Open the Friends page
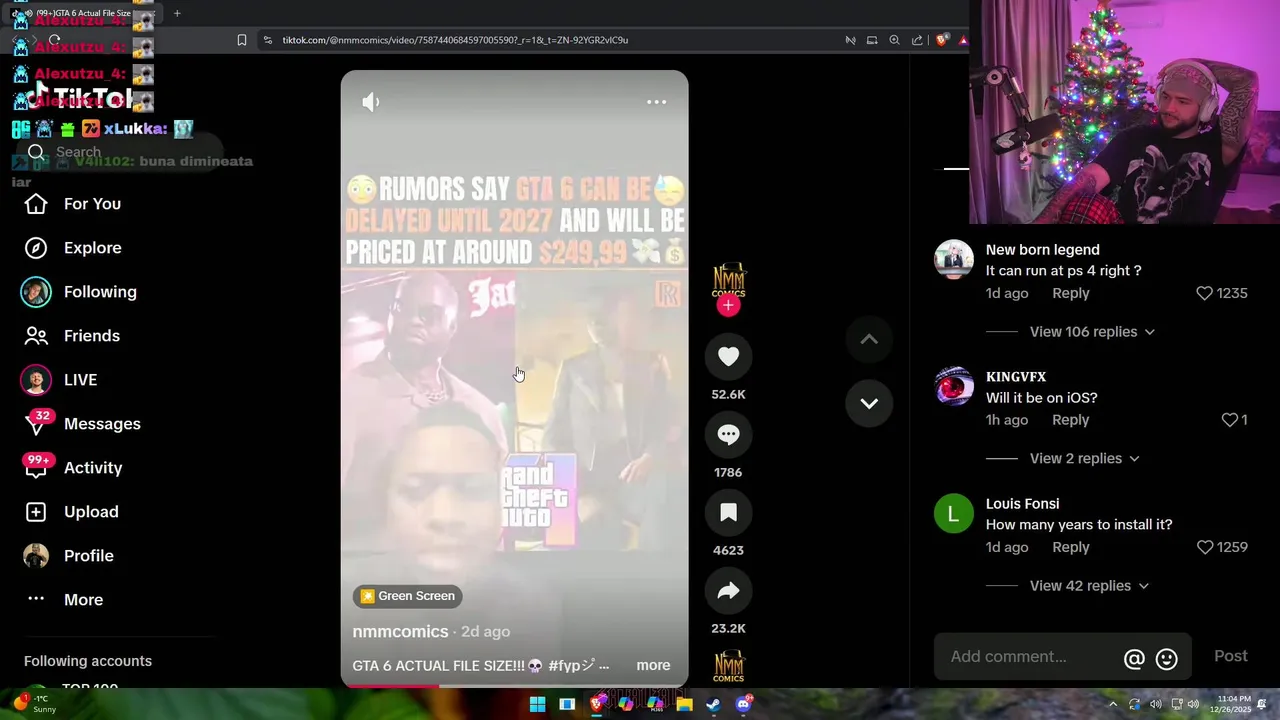This screenshot has width=1280, height=720. (91, 336)
